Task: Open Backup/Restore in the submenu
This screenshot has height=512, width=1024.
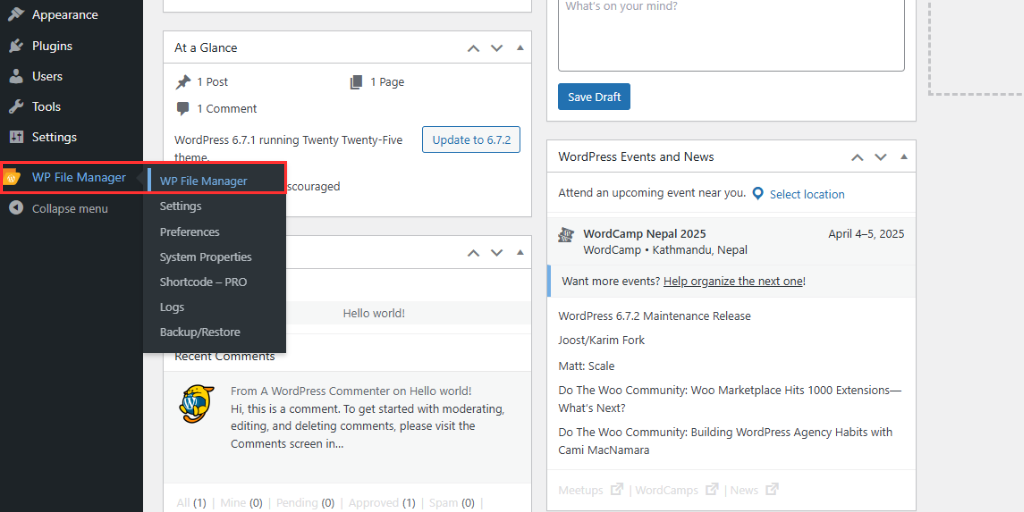Action: pyautogui.click(x=200, y=332)
